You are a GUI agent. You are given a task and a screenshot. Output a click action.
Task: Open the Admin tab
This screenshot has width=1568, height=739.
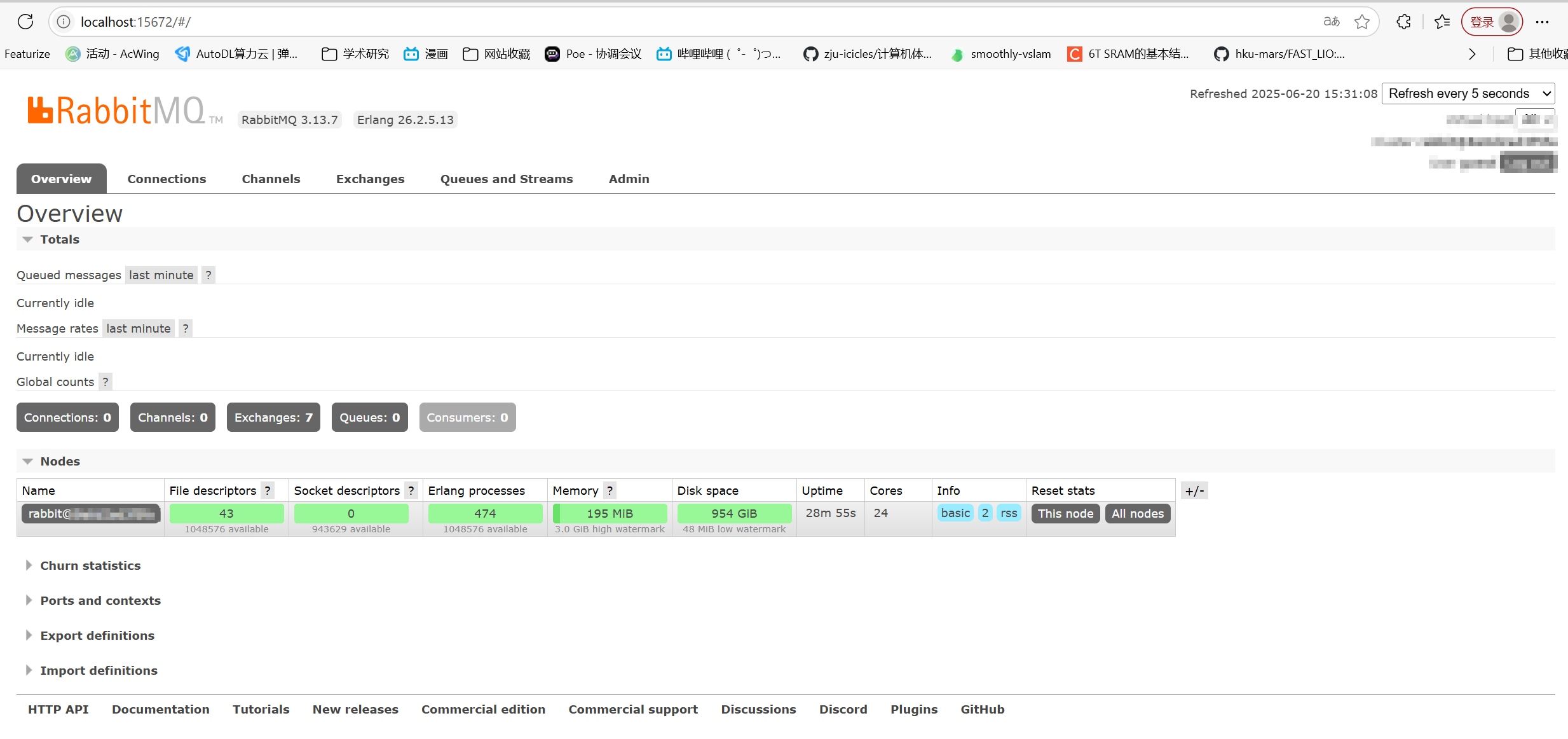pos(628,179)
